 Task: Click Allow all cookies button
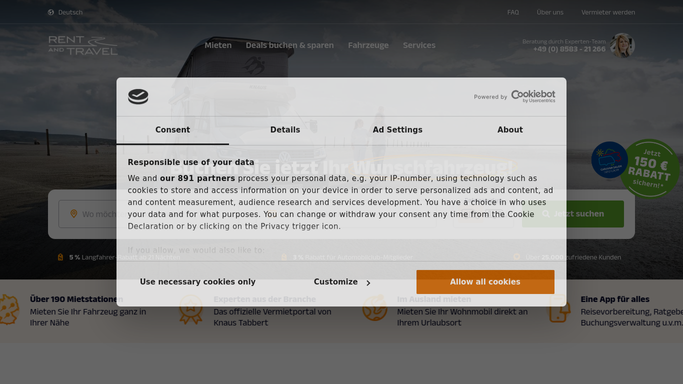pyautogui.click(x=485, y=282)
